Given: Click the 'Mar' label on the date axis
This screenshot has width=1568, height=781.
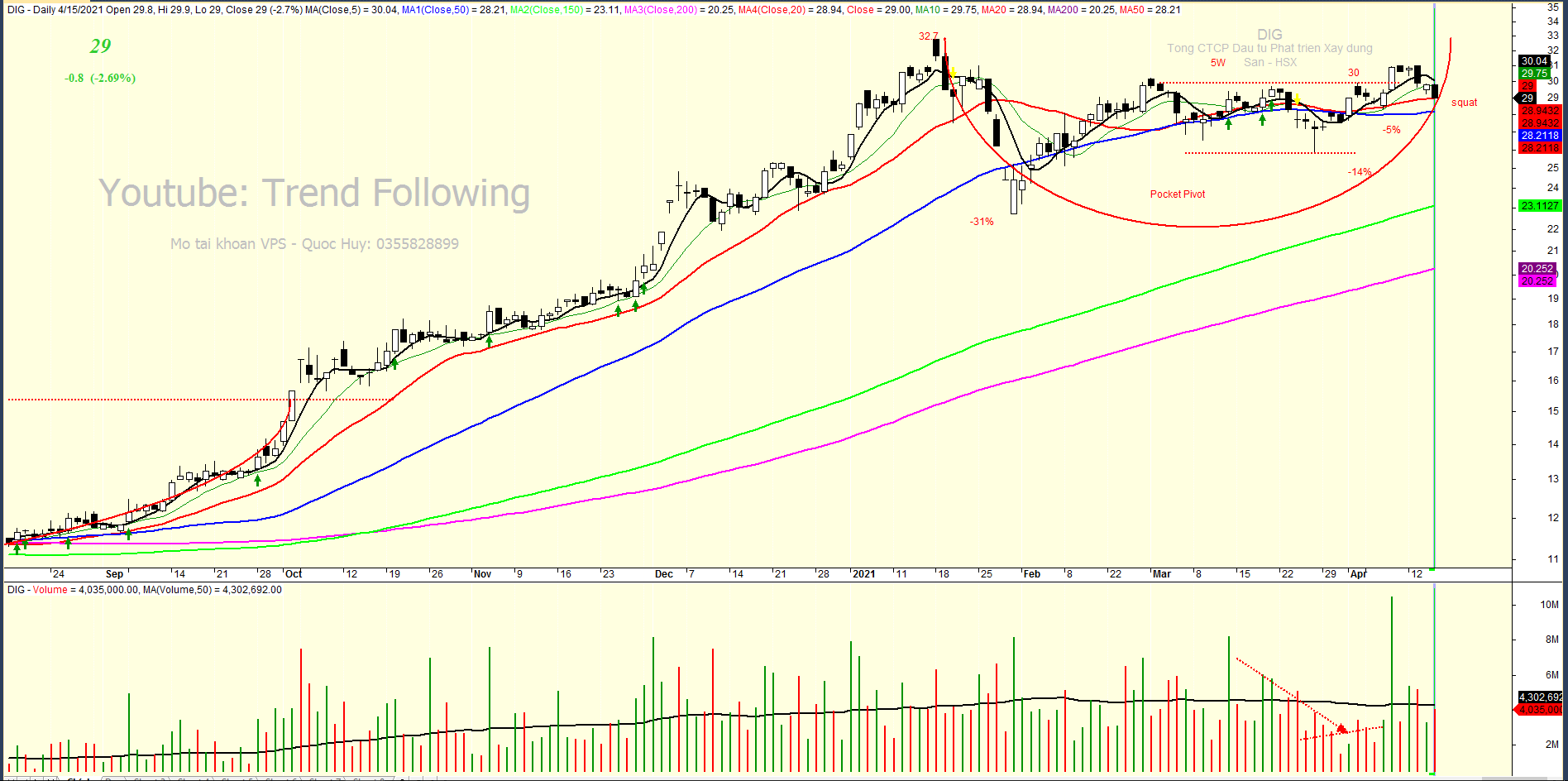Looking at the screenshot, I should coord(1161,573).
